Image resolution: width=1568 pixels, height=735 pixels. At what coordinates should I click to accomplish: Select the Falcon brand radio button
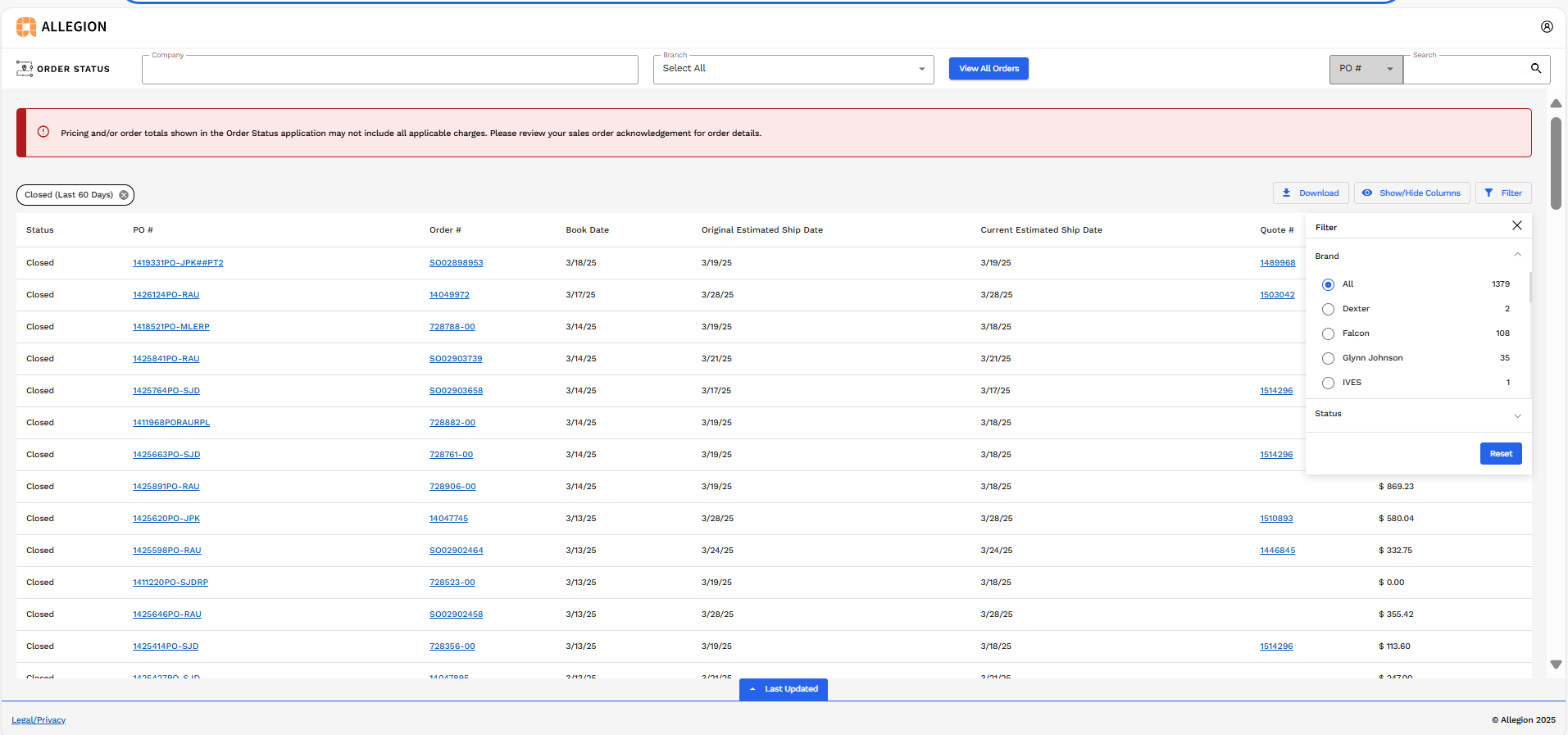[1328, 333]
